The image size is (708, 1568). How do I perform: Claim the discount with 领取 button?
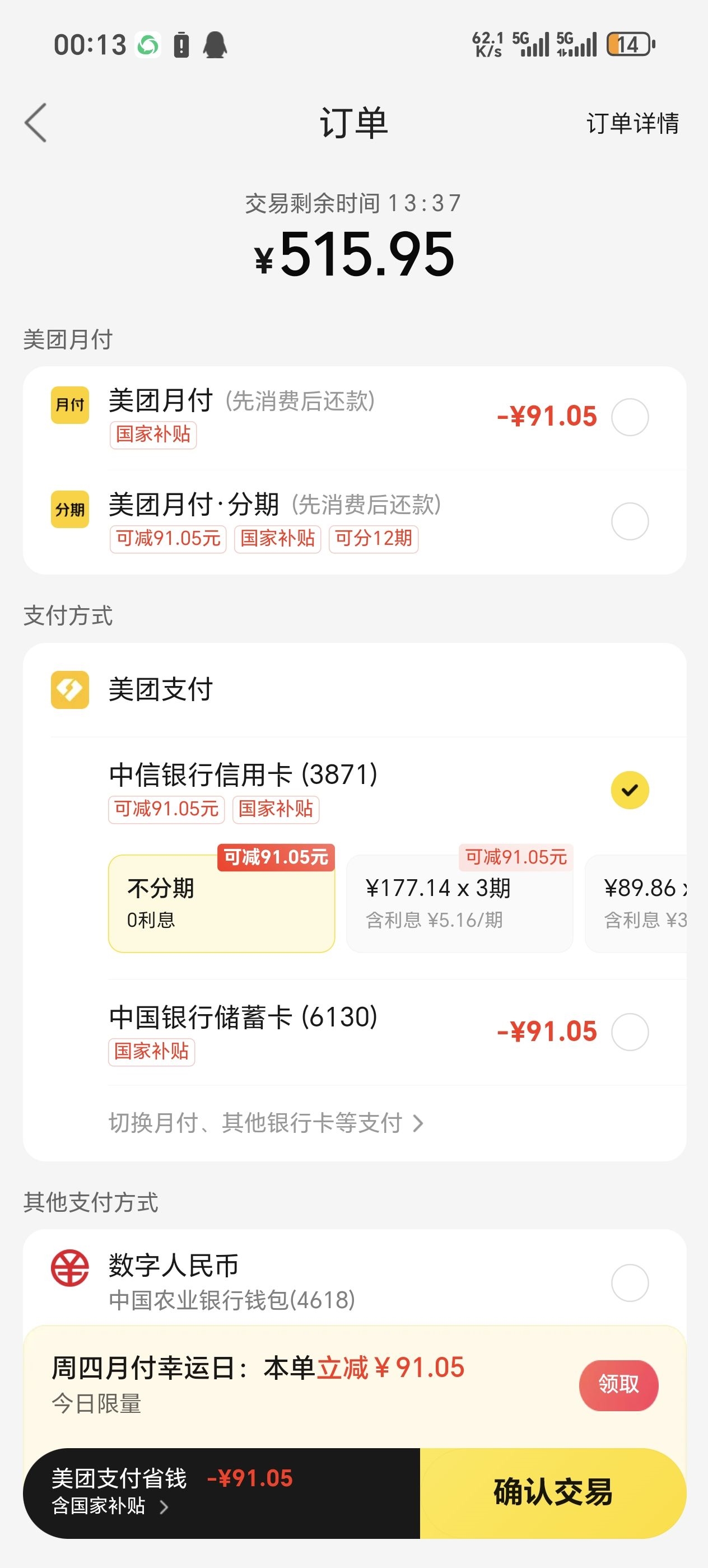point(618,1385)
